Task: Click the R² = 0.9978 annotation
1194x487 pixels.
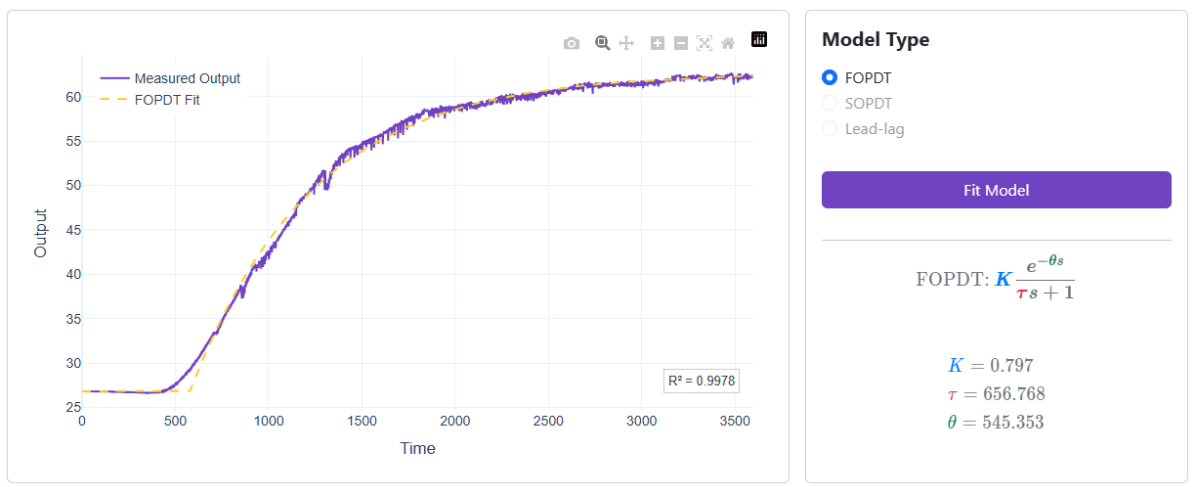Action: coord(701,381)
